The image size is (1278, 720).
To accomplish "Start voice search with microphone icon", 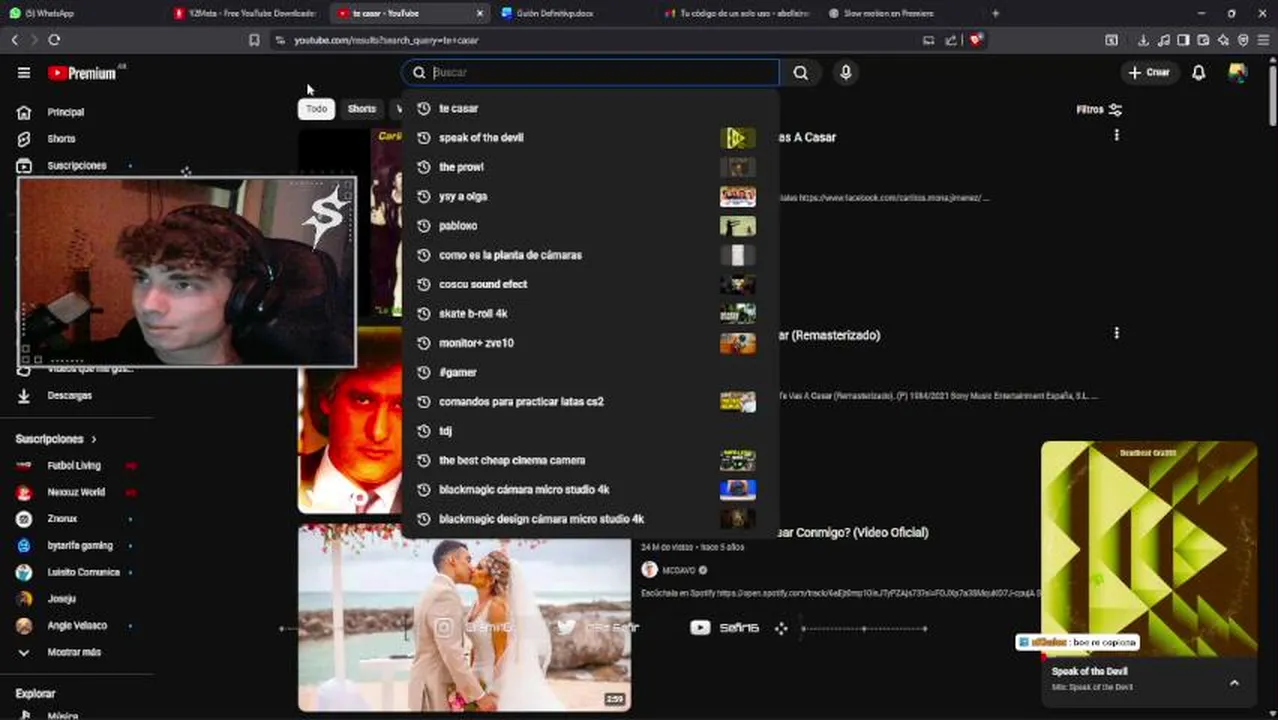I will pos(845,72).
